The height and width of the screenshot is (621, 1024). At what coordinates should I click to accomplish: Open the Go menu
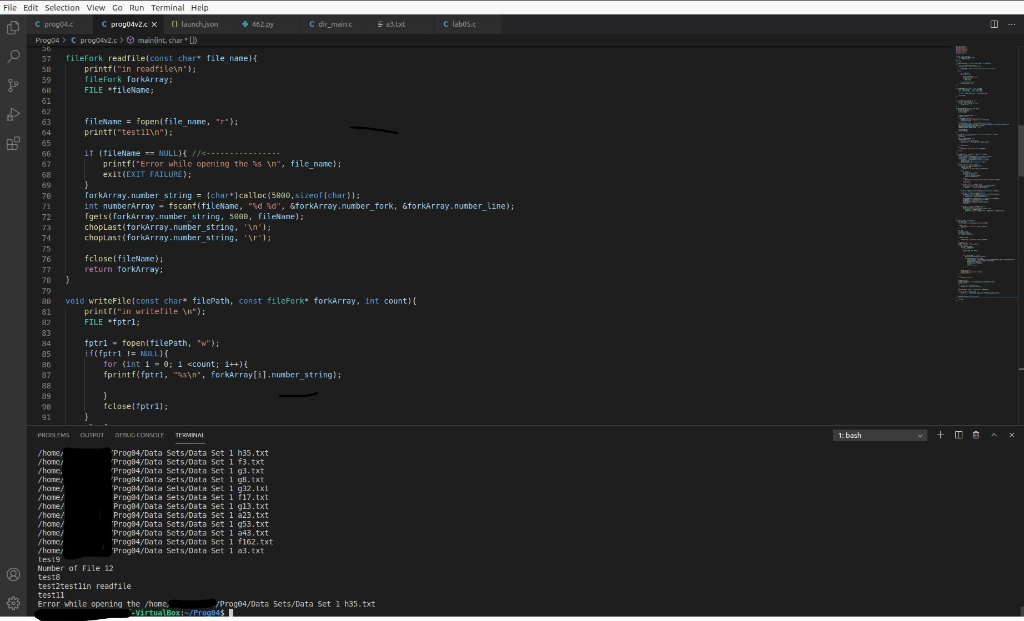(118, 8)
